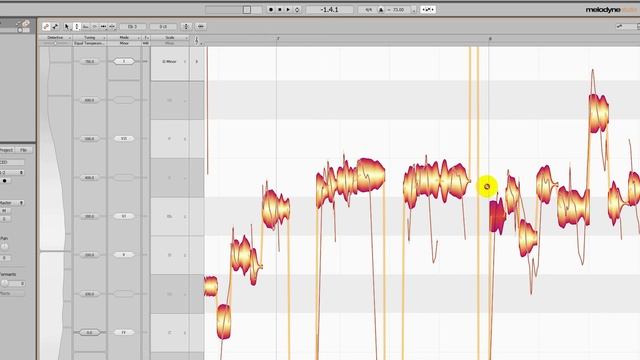Click the D Minor scale cell

coord(169,62)
